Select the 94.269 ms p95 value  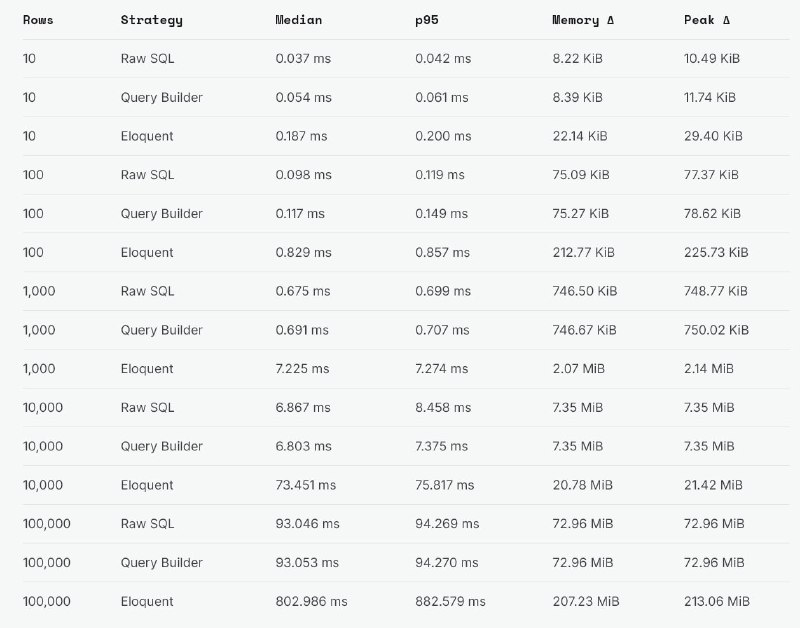(447, 524)
